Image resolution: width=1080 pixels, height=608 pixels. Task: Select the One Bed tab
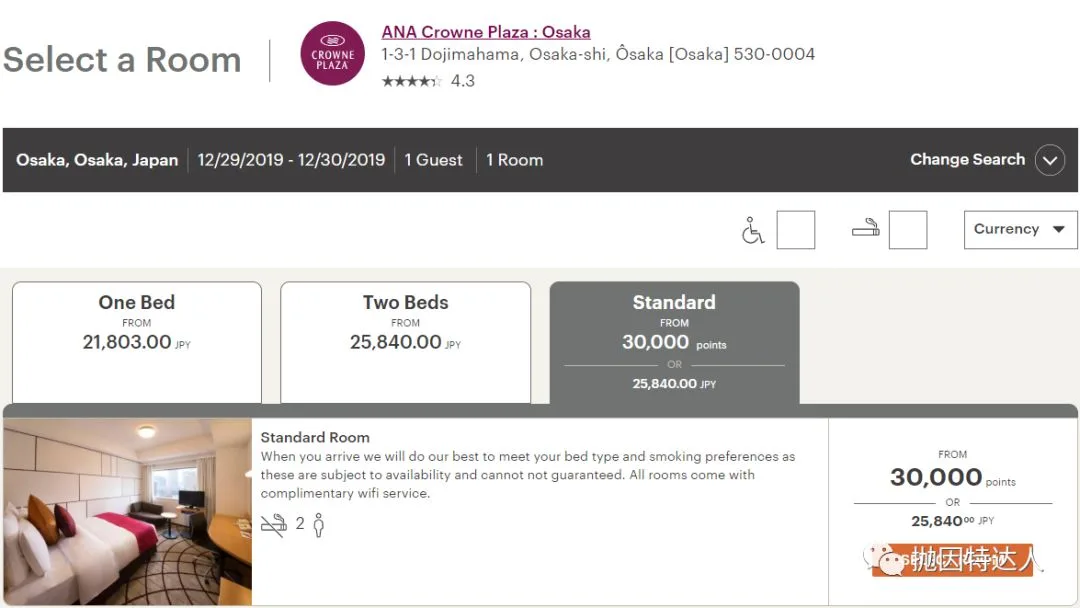click(x=137, y=341)
